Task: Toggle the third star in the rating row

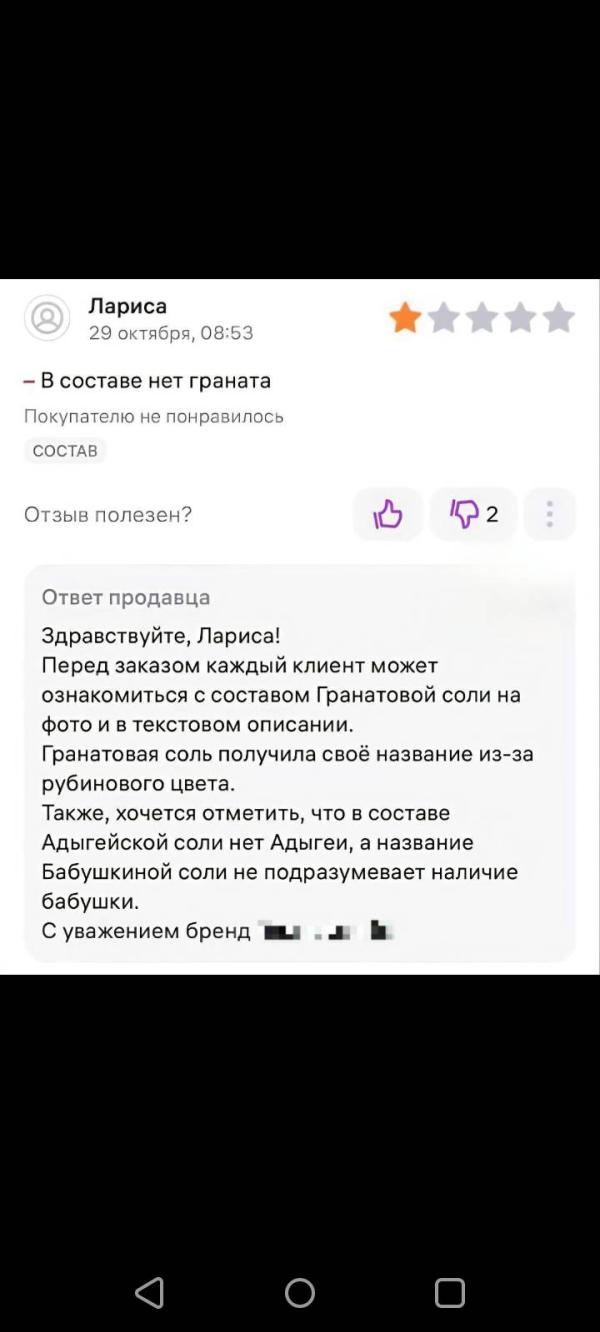Action: [x=480, y=317]
